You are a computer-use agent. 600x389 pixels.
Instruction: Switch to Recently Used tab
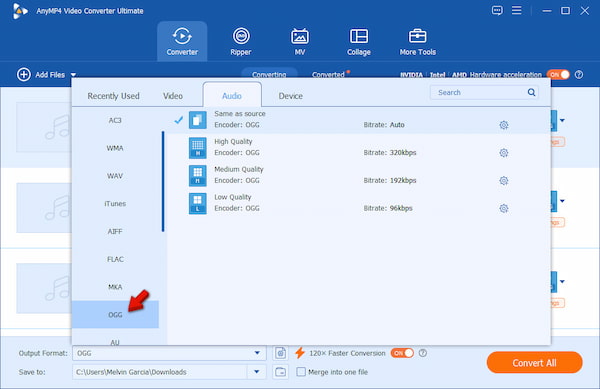tap(113, 96)
